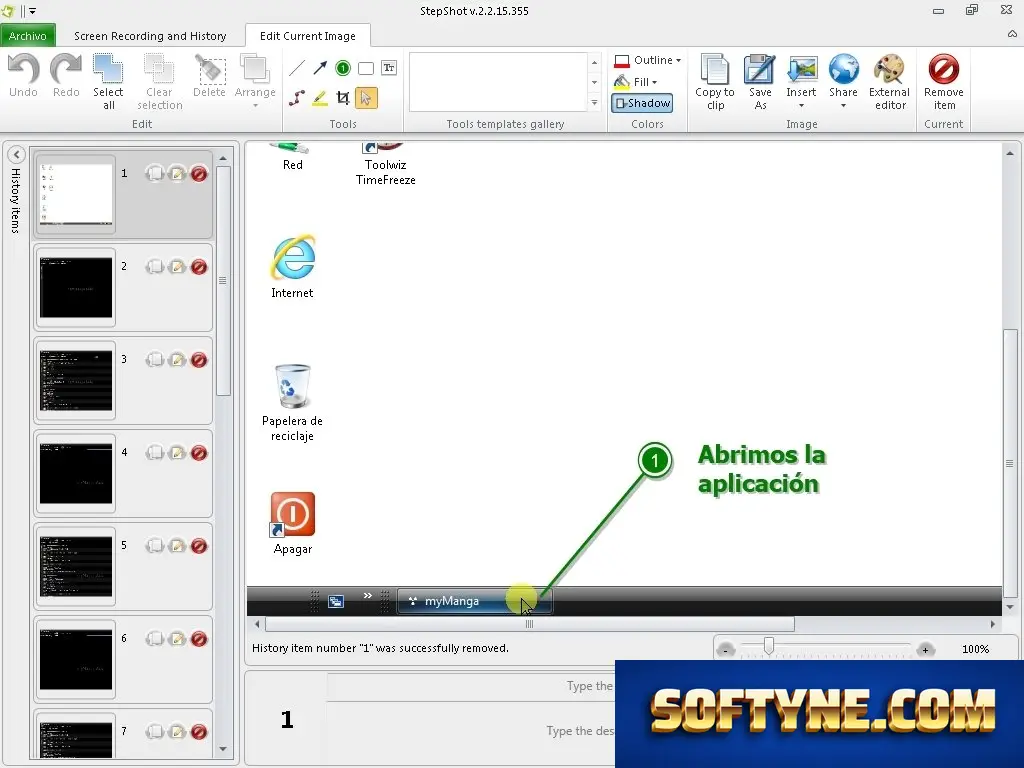The height and width of the screenshot is (768, 1024).
Task: Select the arrow drawing tool
Action: click(320, 68)
